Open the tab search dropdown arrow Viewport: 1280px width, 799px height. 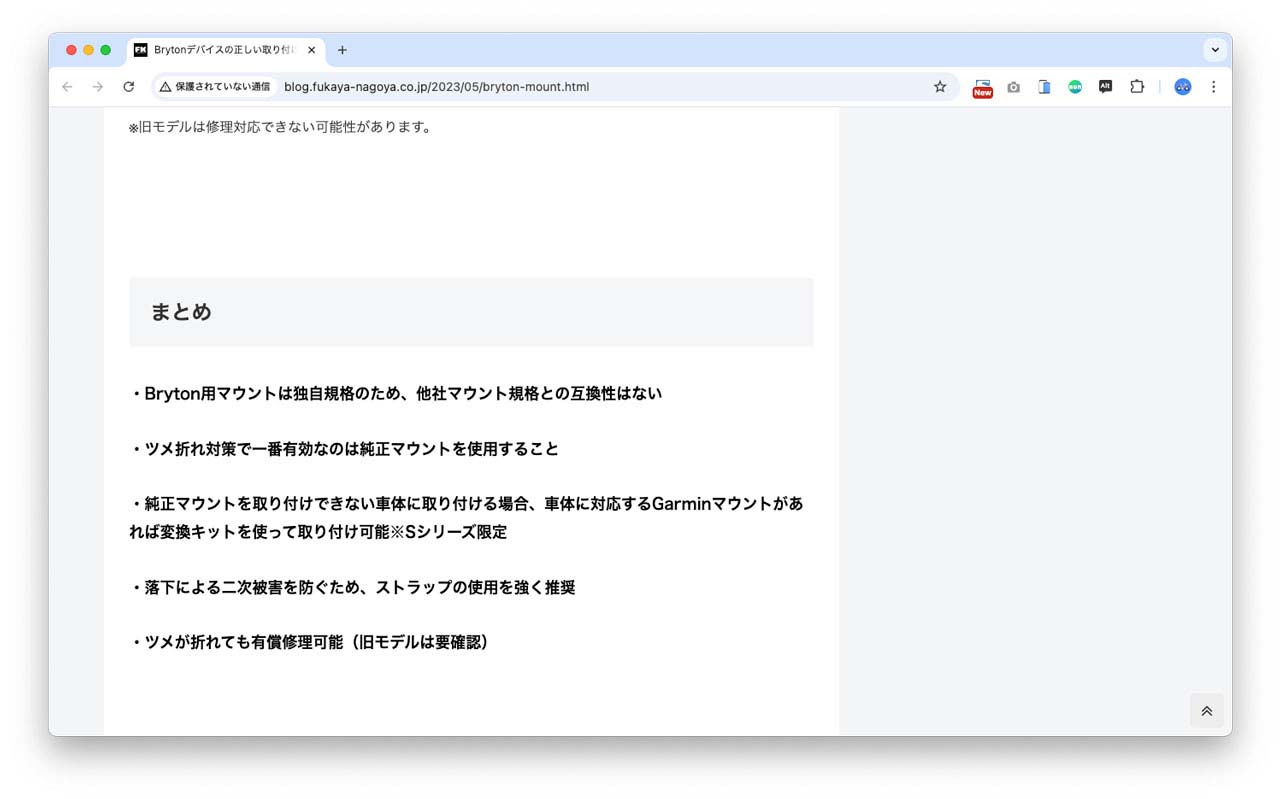click(x=1215, y=50)
